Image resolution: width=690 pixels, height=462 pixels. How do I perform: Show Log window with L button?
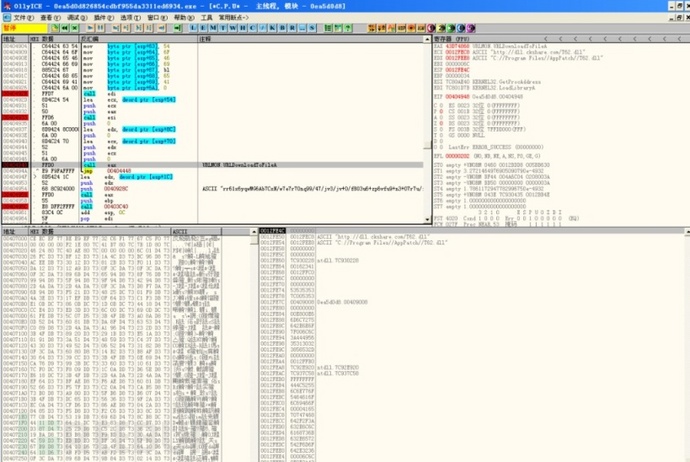click(x=193, y=28)
